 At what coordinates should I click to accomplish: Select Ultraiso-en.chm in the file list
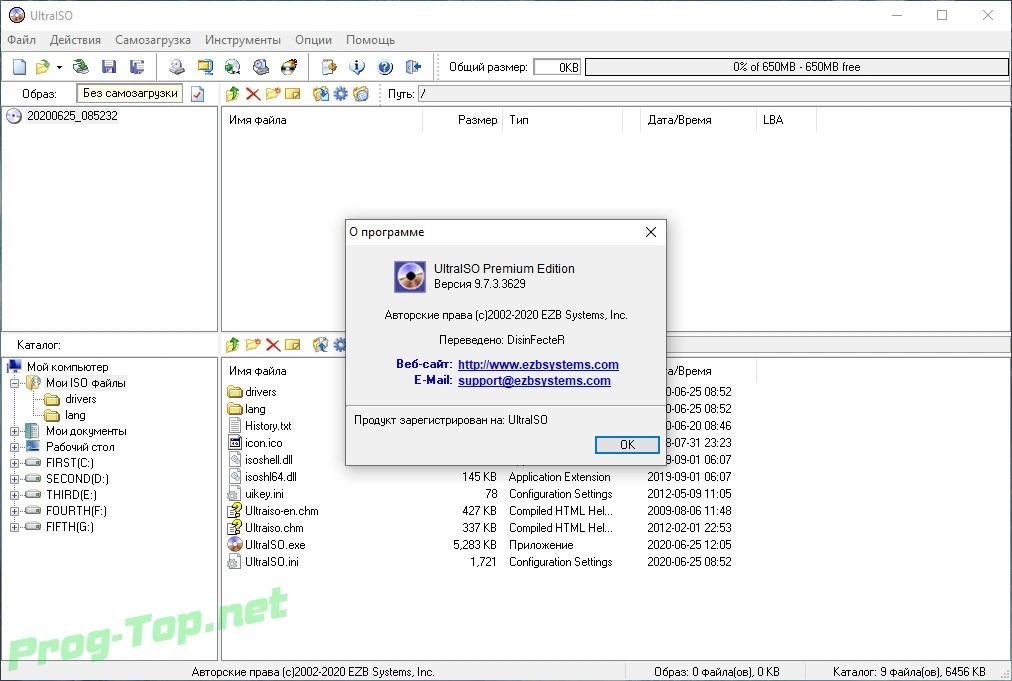(281, 511)
